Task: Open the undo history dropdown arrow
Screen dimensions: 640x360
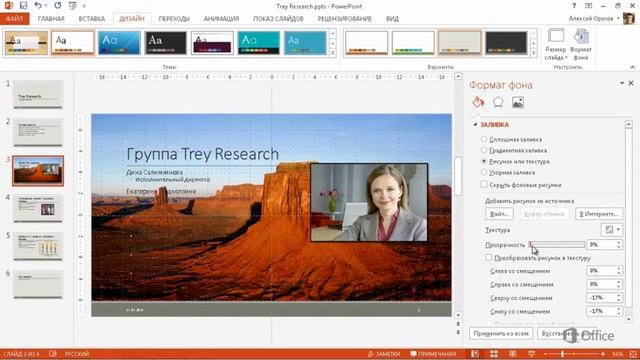Action: click(x=45, y=6)
